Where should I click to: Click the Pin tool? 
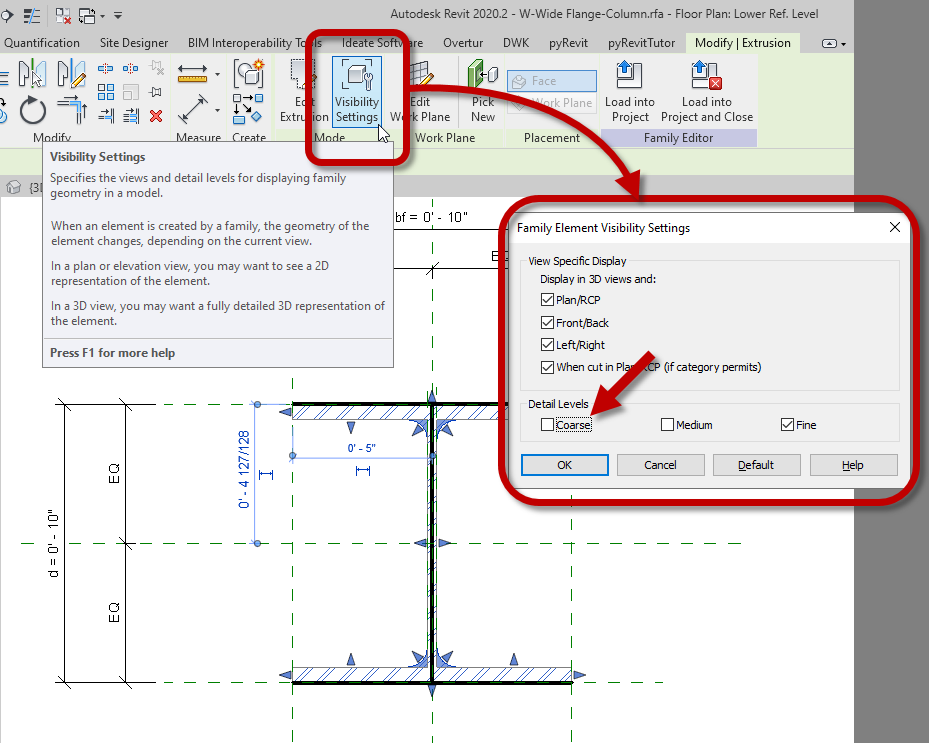[x=156, y=91]
